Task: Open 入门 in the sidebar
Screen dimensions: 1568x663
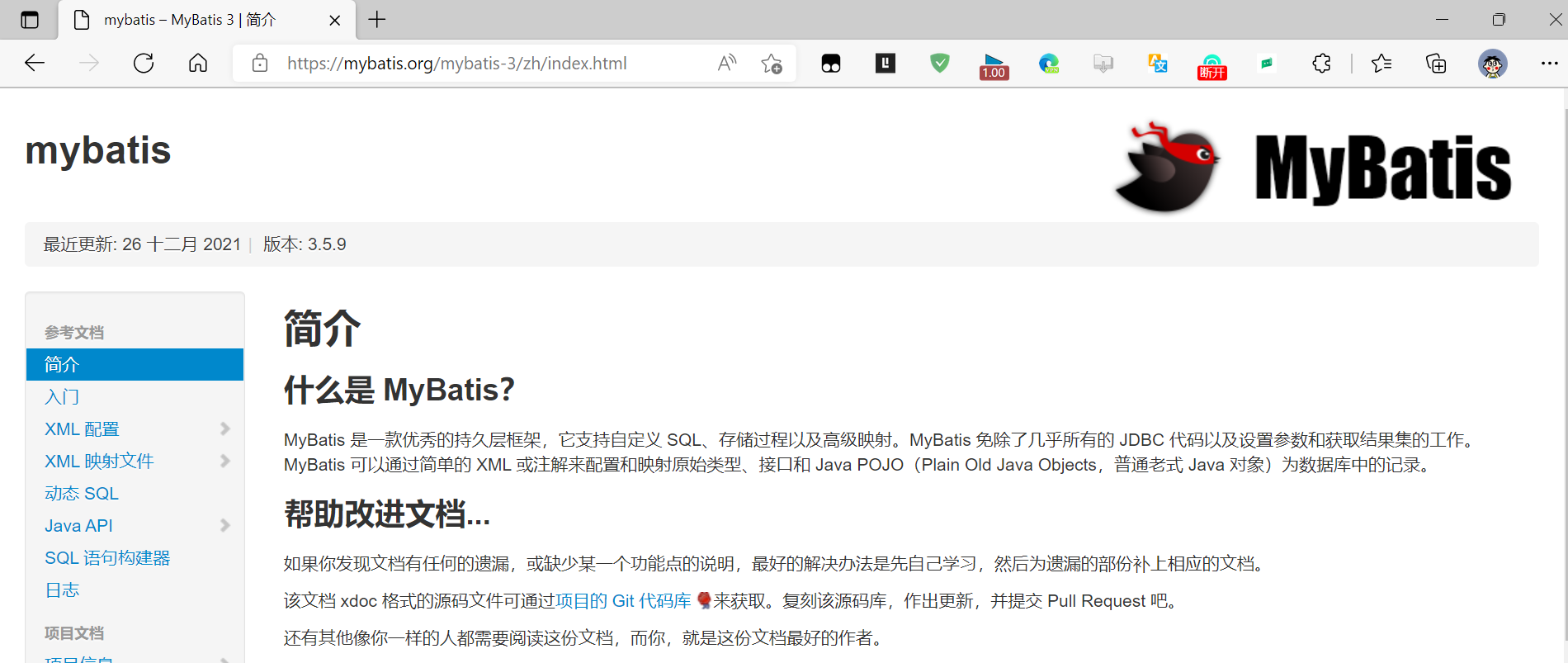Action: click(62, 396)
